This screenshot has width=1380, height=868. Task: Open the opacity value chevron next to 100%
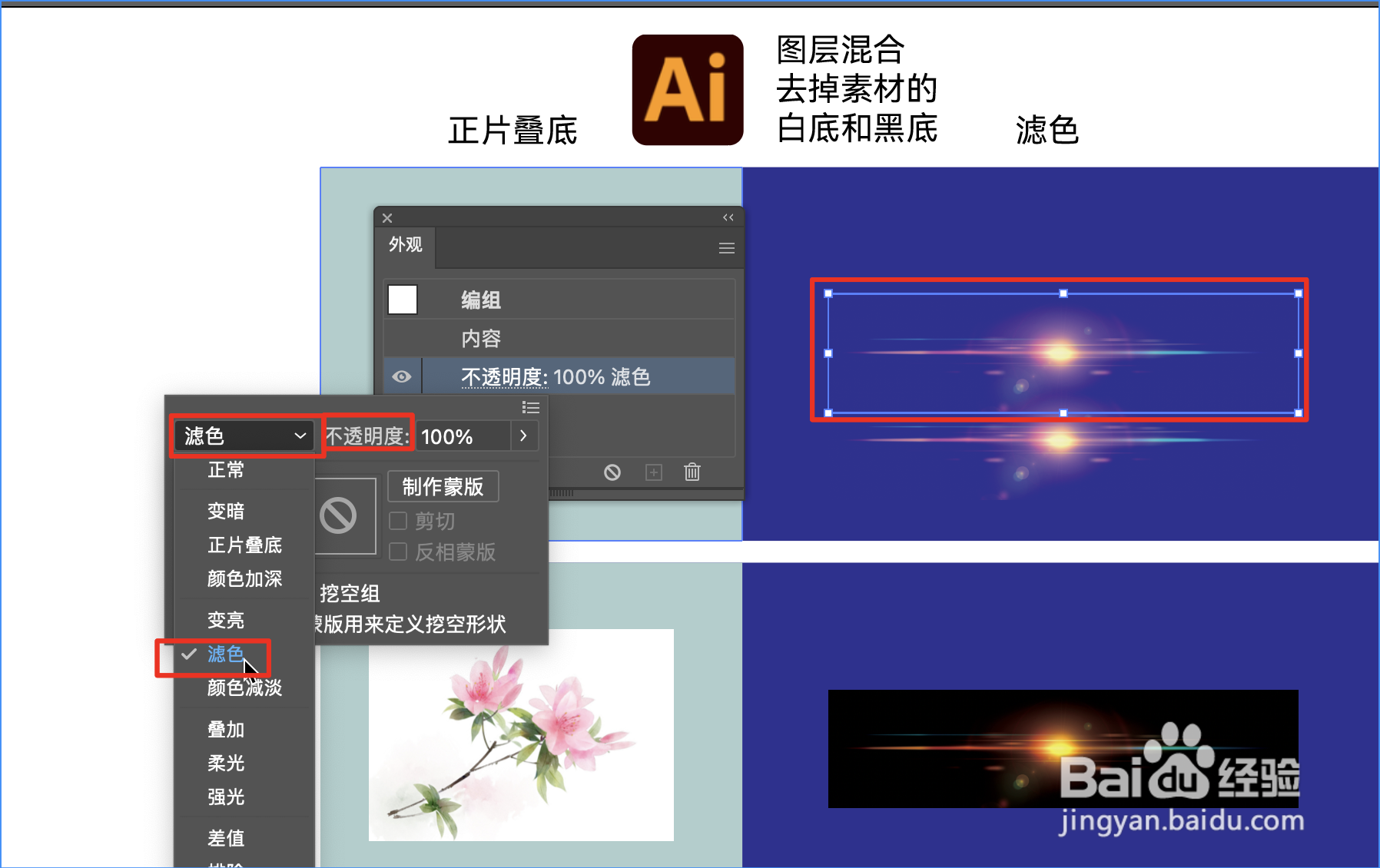pos(523,436)
